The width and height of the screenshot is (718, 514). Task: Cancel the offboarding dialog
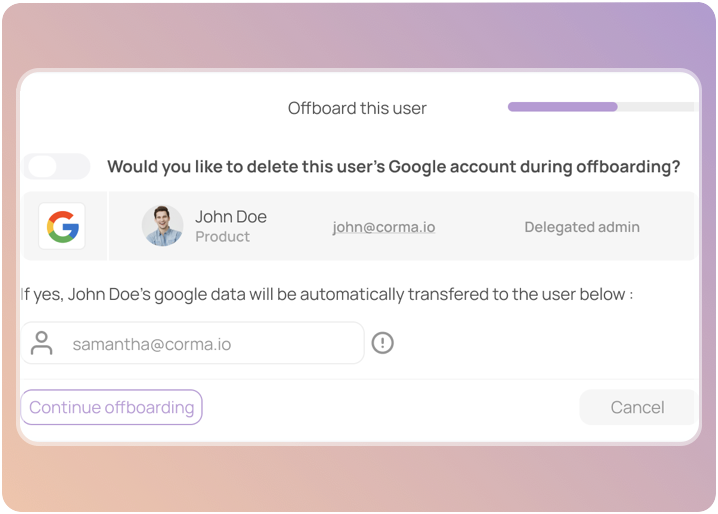click(x=637, y=407)
